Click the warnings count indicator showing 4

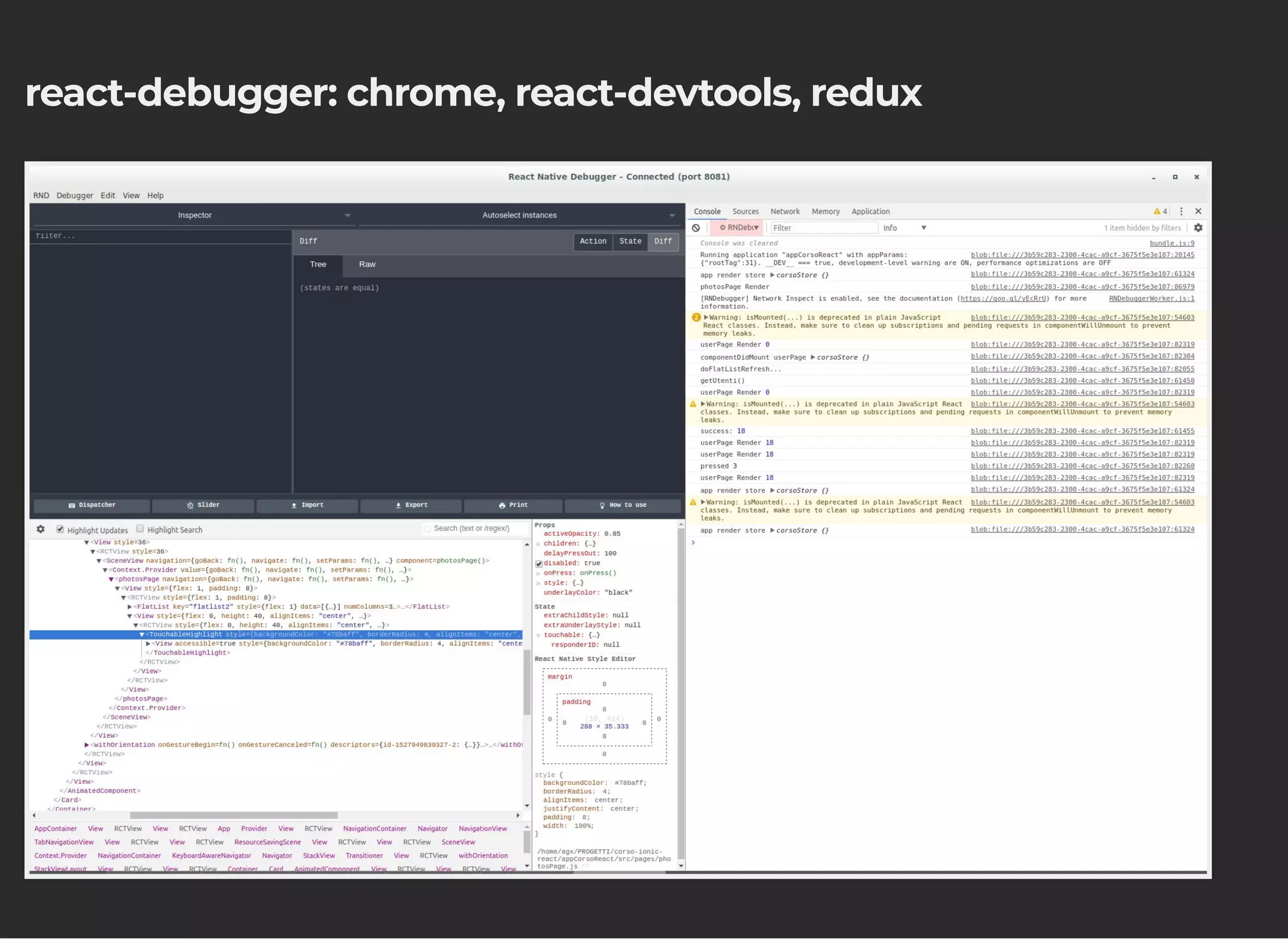click(x=1160, y=211)
